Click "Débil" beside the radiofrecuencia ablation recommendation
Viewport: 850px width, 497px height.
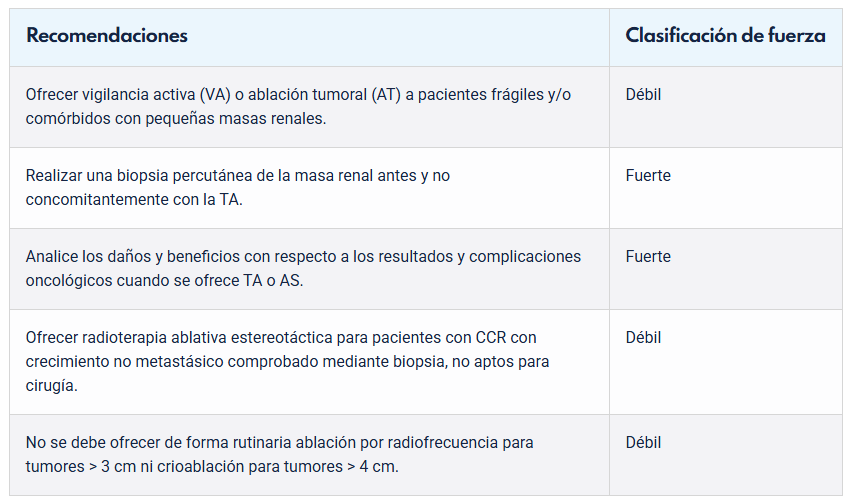643,443
